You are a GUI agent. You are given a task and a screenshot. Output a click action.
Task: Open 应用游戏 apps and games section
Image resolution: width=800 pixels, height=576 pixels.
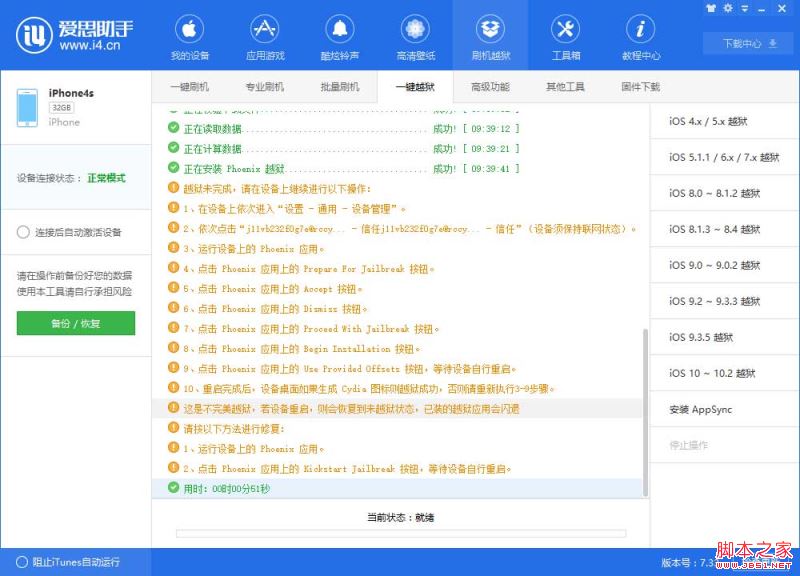(x=265, y=37)
